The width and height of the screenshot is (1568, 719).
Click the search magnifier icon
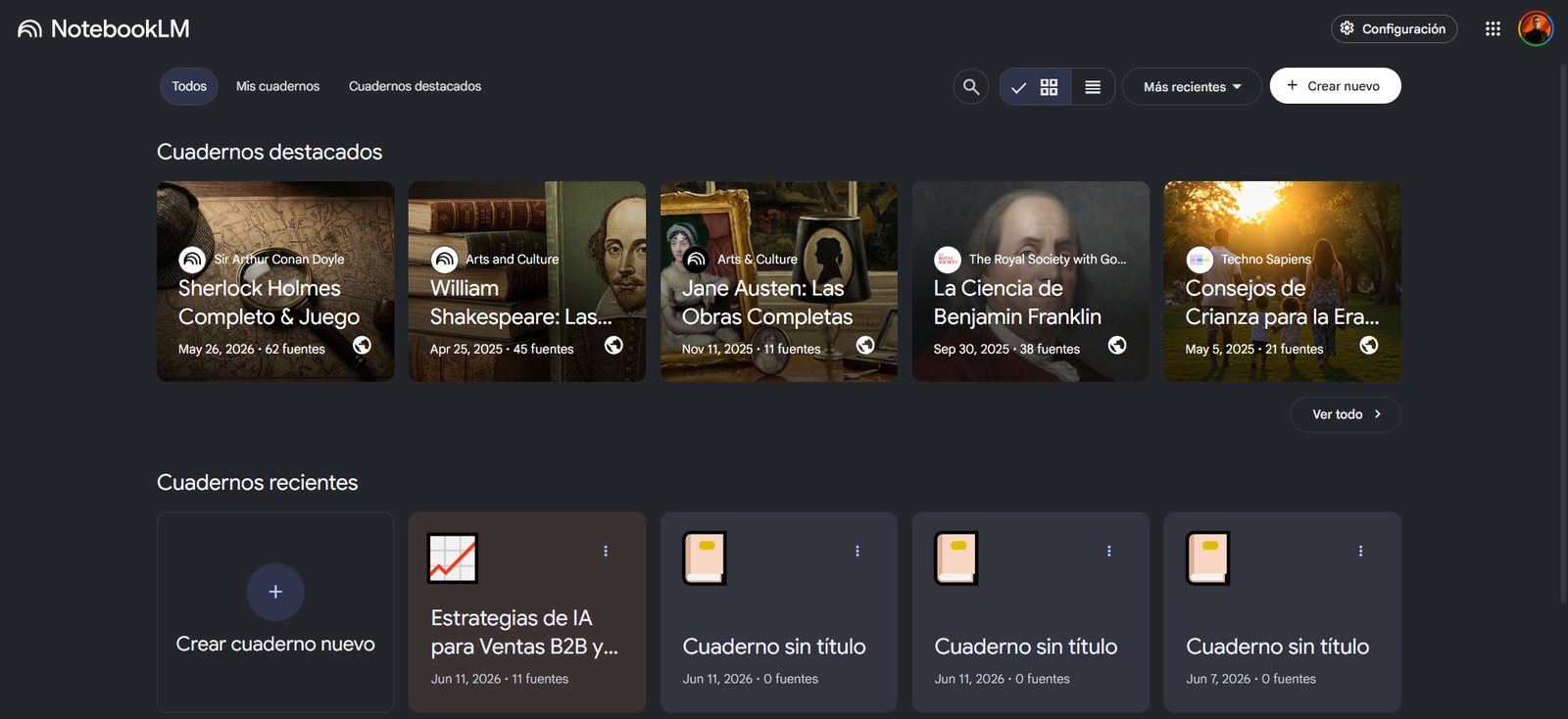[971, 86]
